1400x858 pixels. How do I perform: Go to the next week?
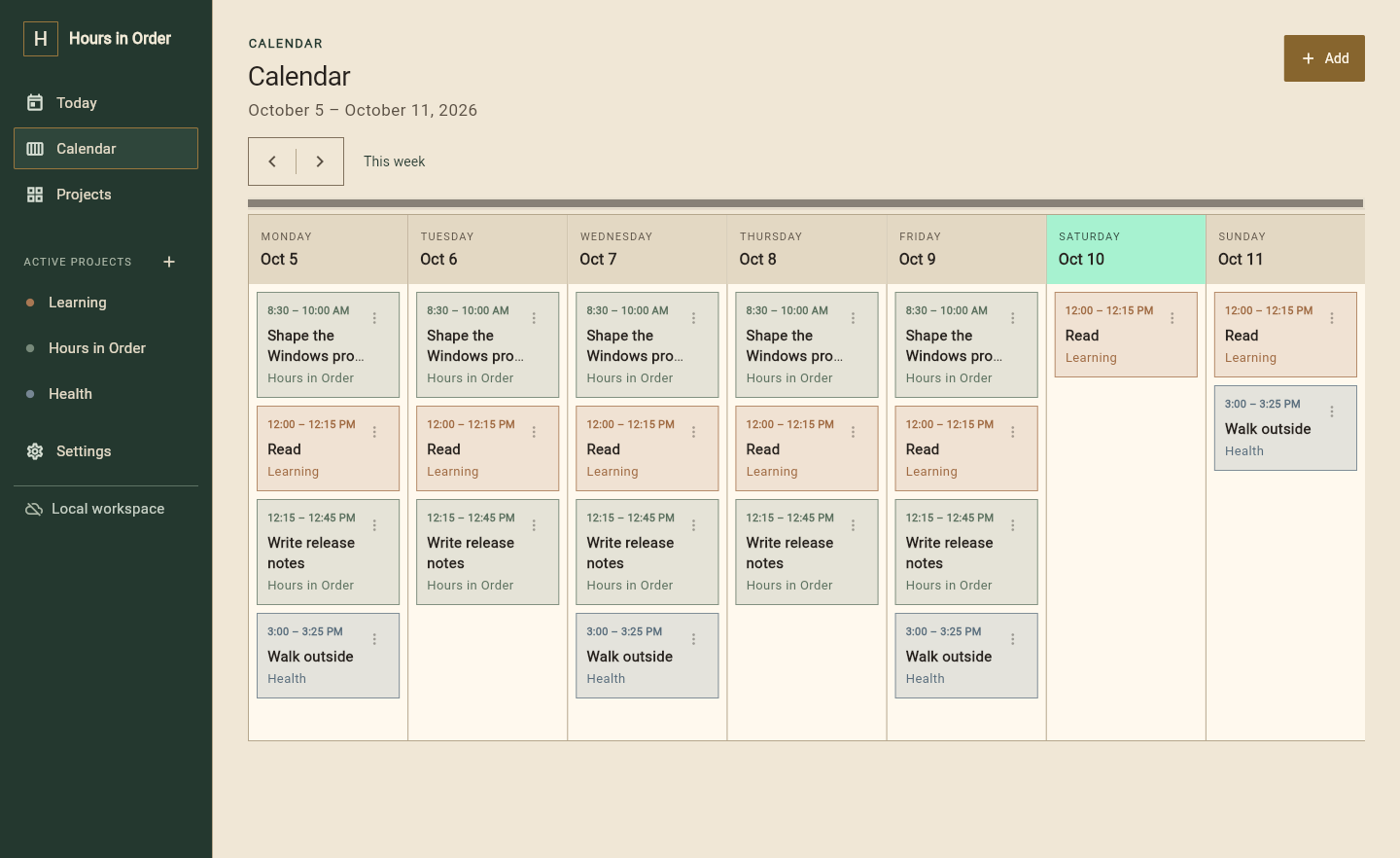[320, 161]
